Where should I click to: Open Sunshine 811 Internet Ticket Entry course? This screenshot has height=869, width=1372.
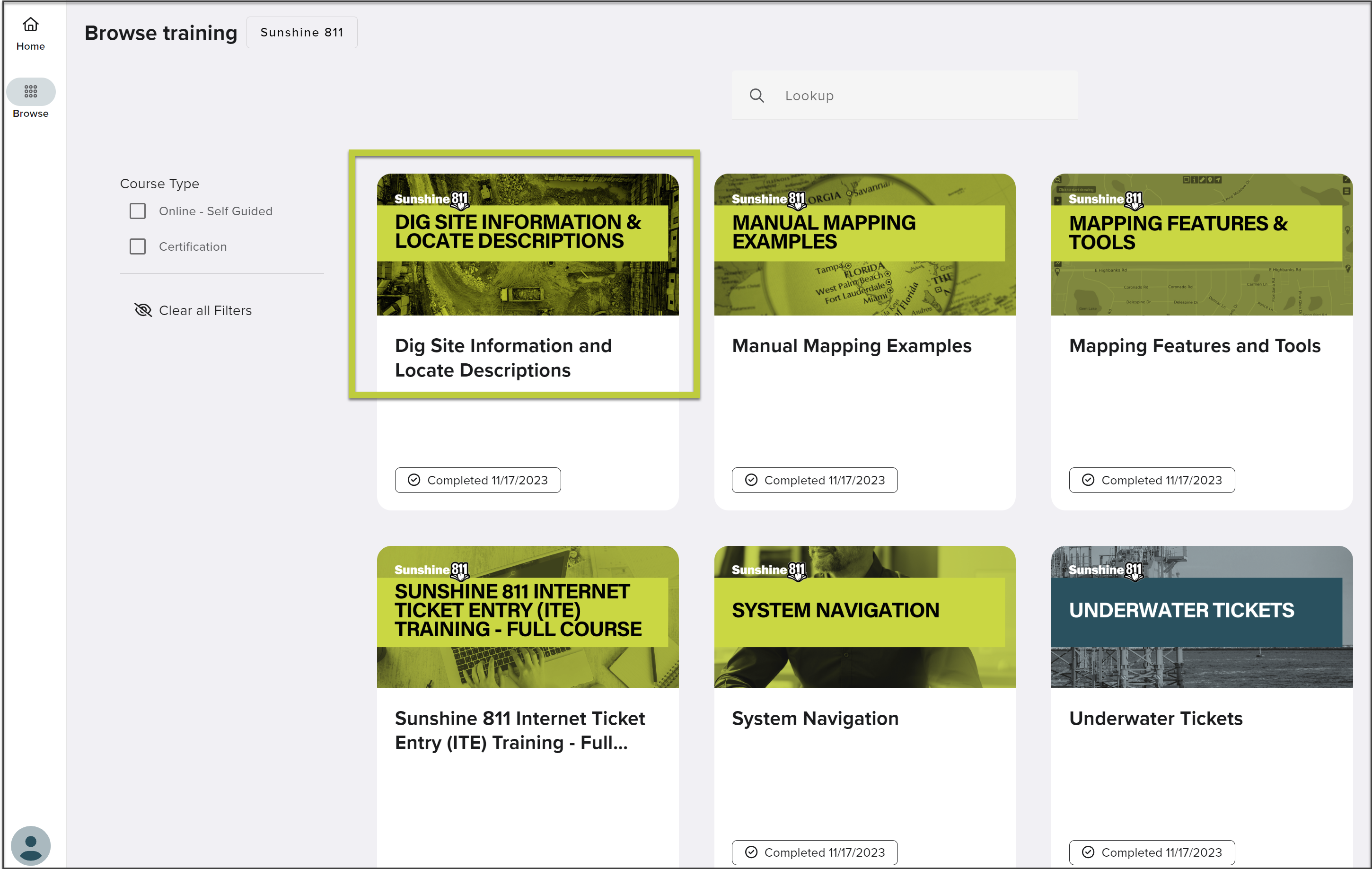pos(519,730)
